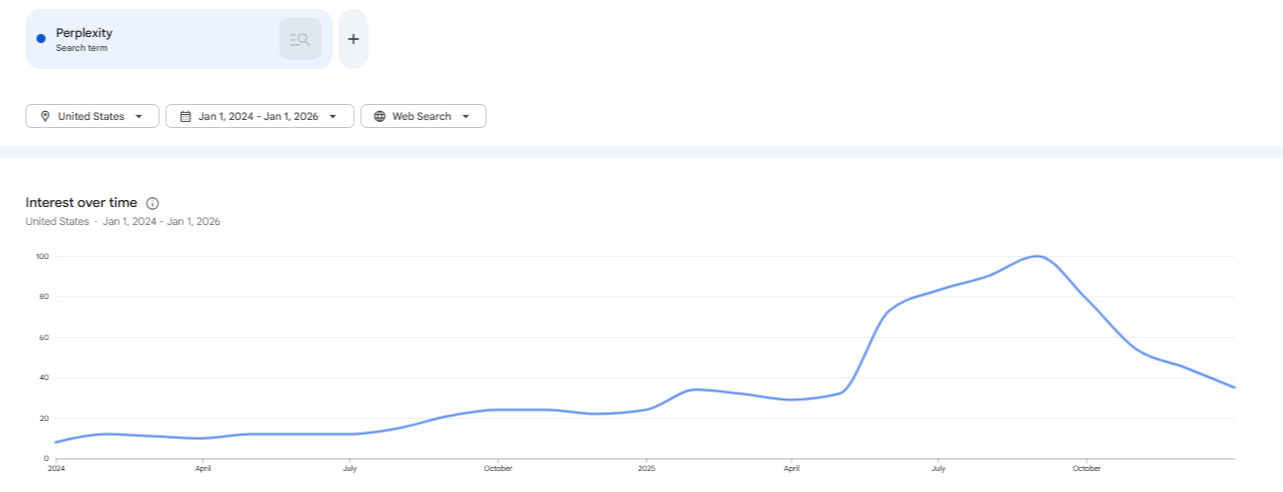Click the Perplexity search term text
Viewport: 1283px width, 492px height.
[x=84, y=33]
